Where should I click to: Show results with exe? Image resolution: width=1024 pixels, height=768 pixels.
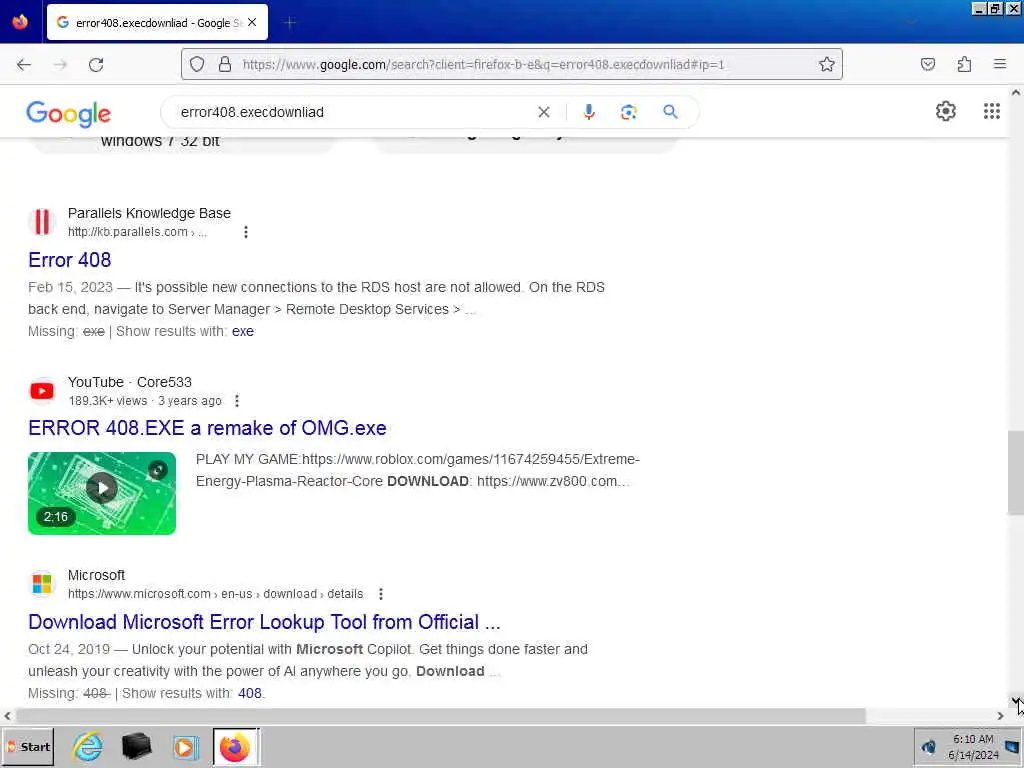243,331
